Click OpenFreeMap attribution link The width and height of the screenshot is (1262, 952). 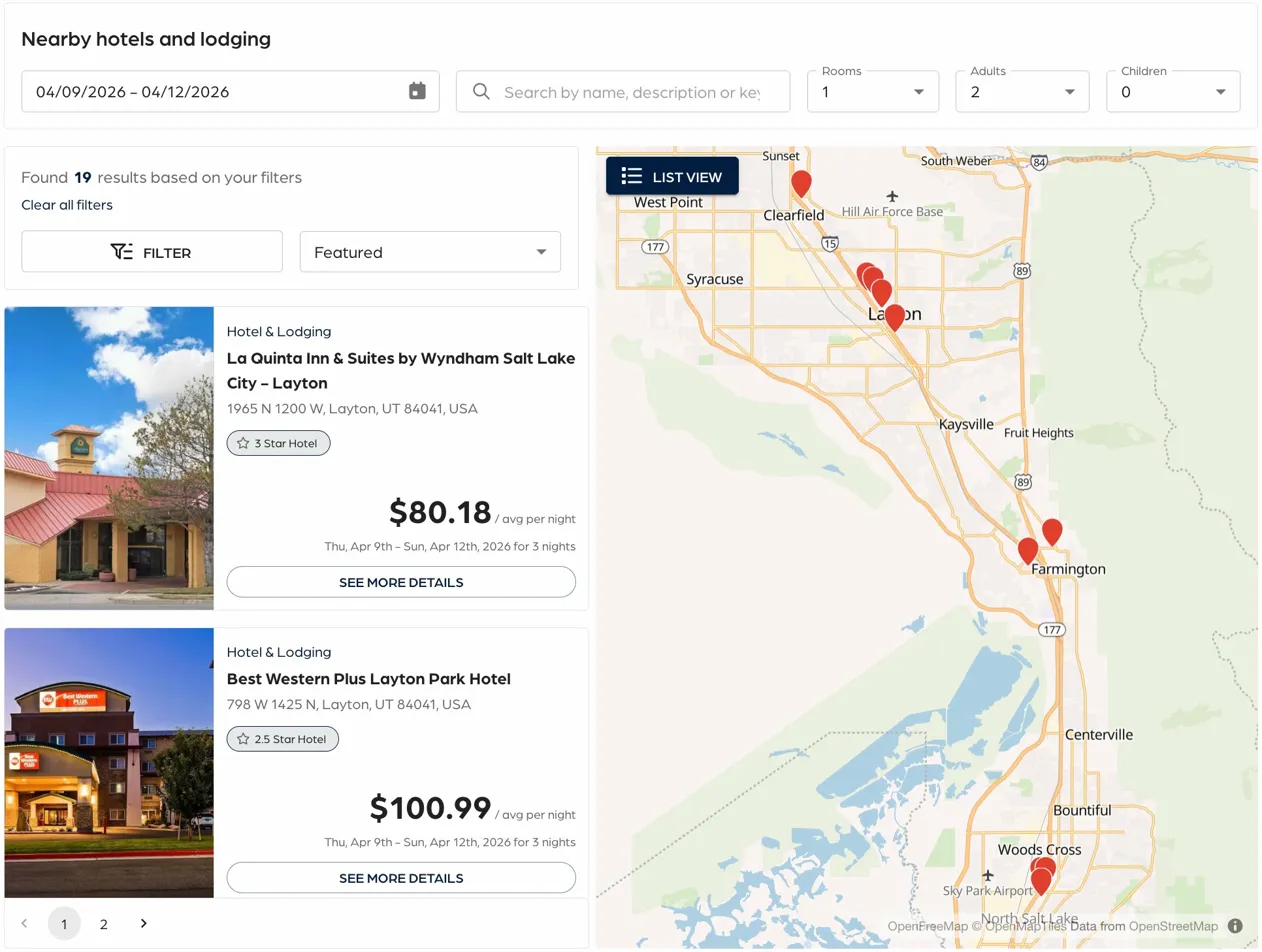pos(928,926)
